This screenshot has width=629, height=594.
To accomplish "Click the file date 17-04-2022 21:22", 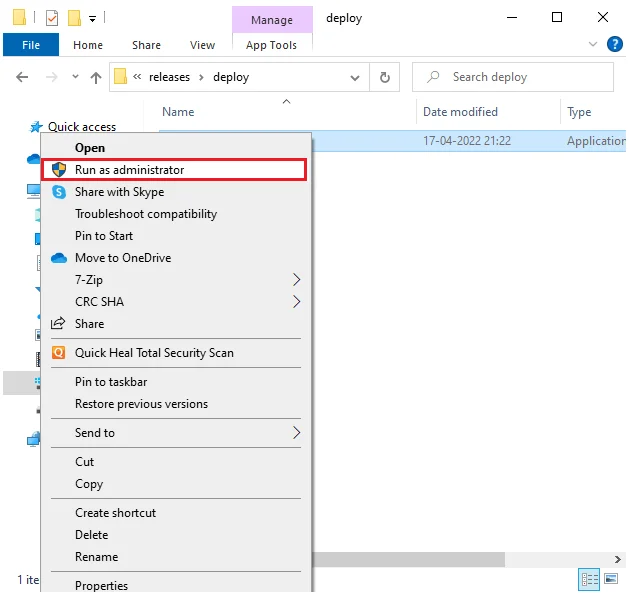I will 467,141.
